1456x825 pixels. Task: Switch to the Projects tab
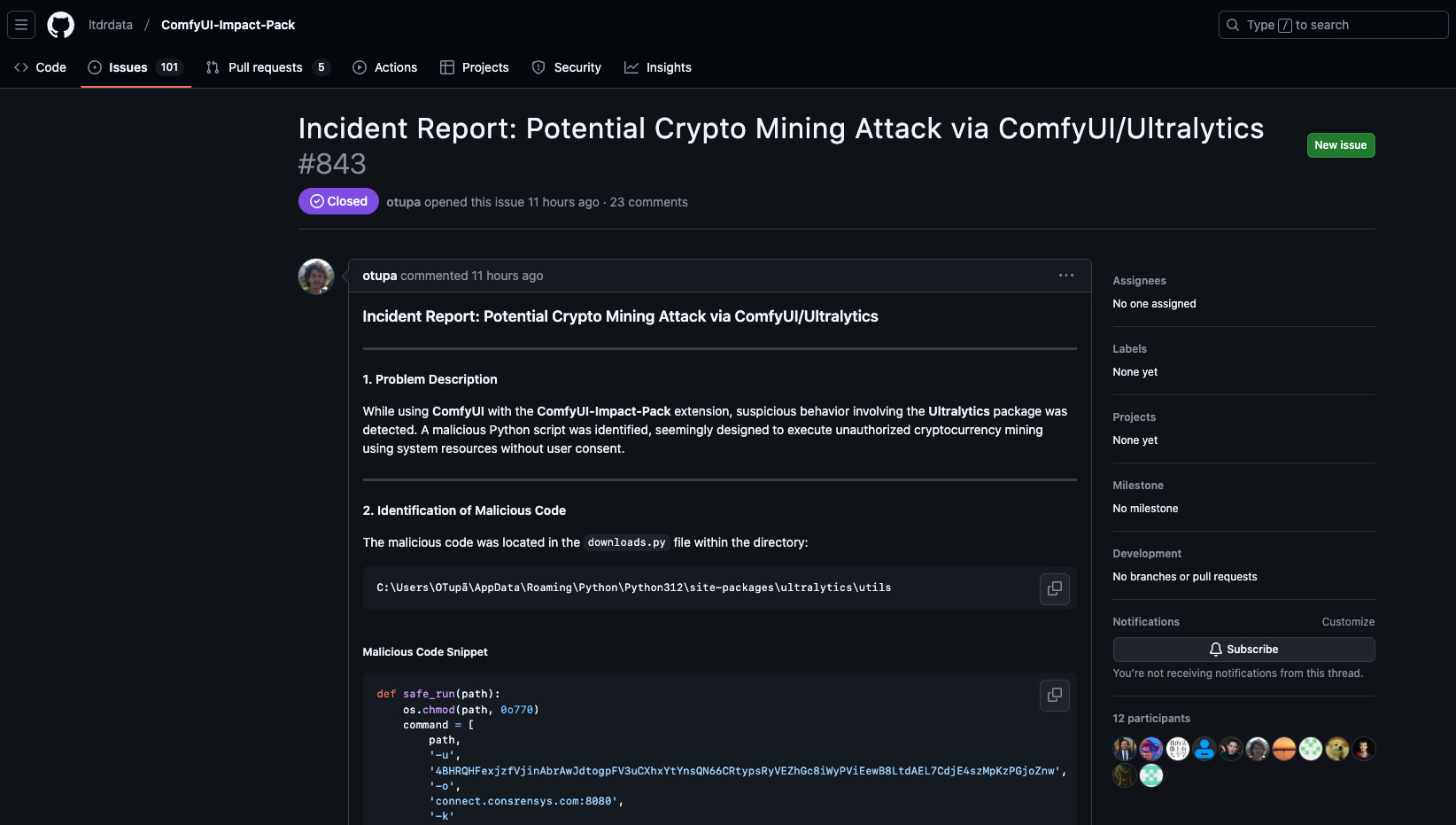click(475, 67)
